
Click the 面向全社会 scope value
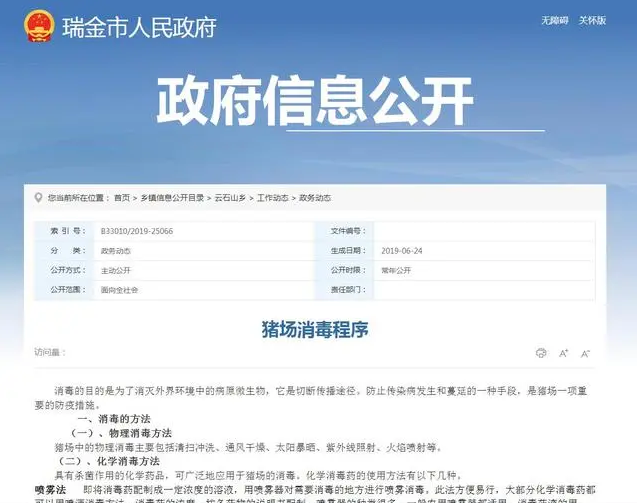point(119,290)
